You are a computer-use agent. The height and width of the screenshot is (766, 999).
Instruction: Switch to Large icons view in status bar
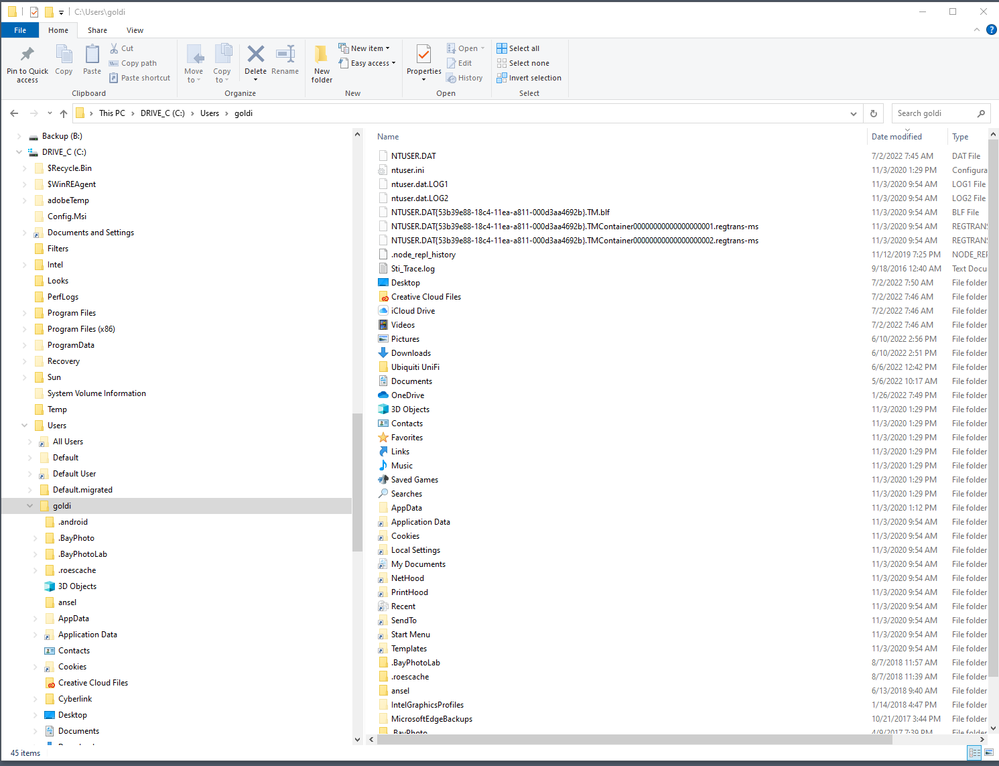(x=988, y=753)
